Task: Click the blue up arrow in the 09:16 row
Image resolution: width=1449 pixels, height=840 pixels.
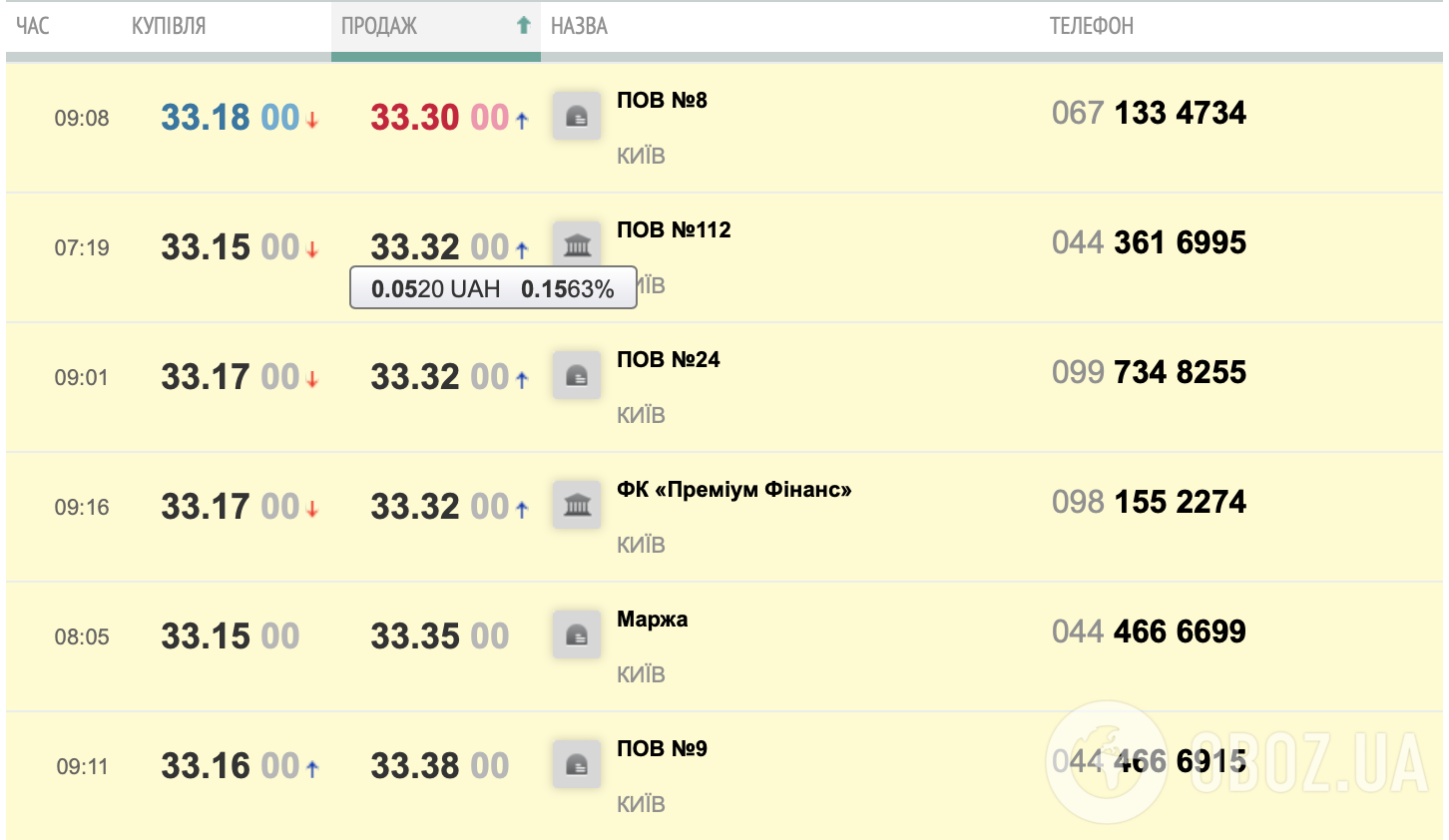Action: point(522,510)
